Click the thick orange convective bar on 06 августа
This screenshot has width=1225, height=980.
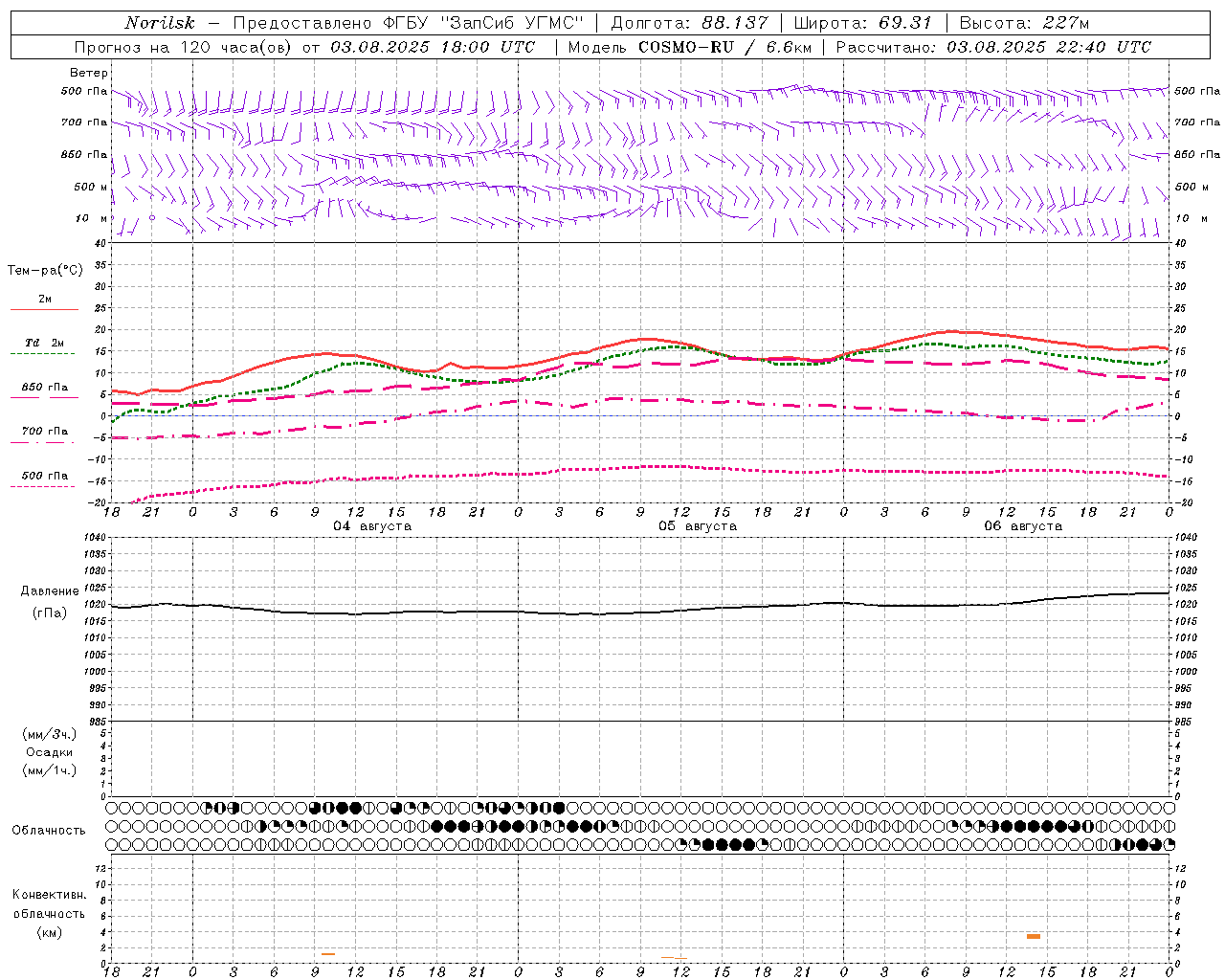pos(1034,936)
